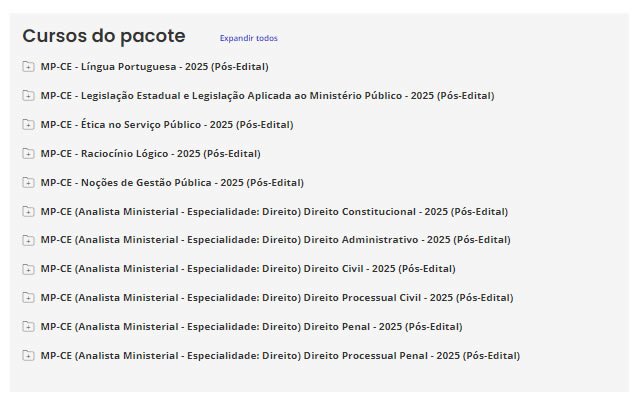Expand Direito Penal plus icon
The height and width of the screenshot is (405, 638).
tap(28, 327)
